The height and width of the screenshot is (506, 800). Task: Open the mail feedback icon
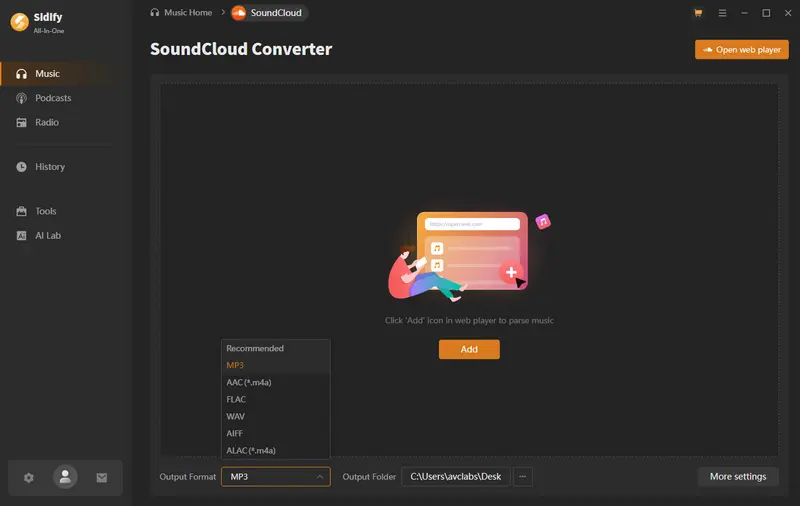[x=102, y=478]
